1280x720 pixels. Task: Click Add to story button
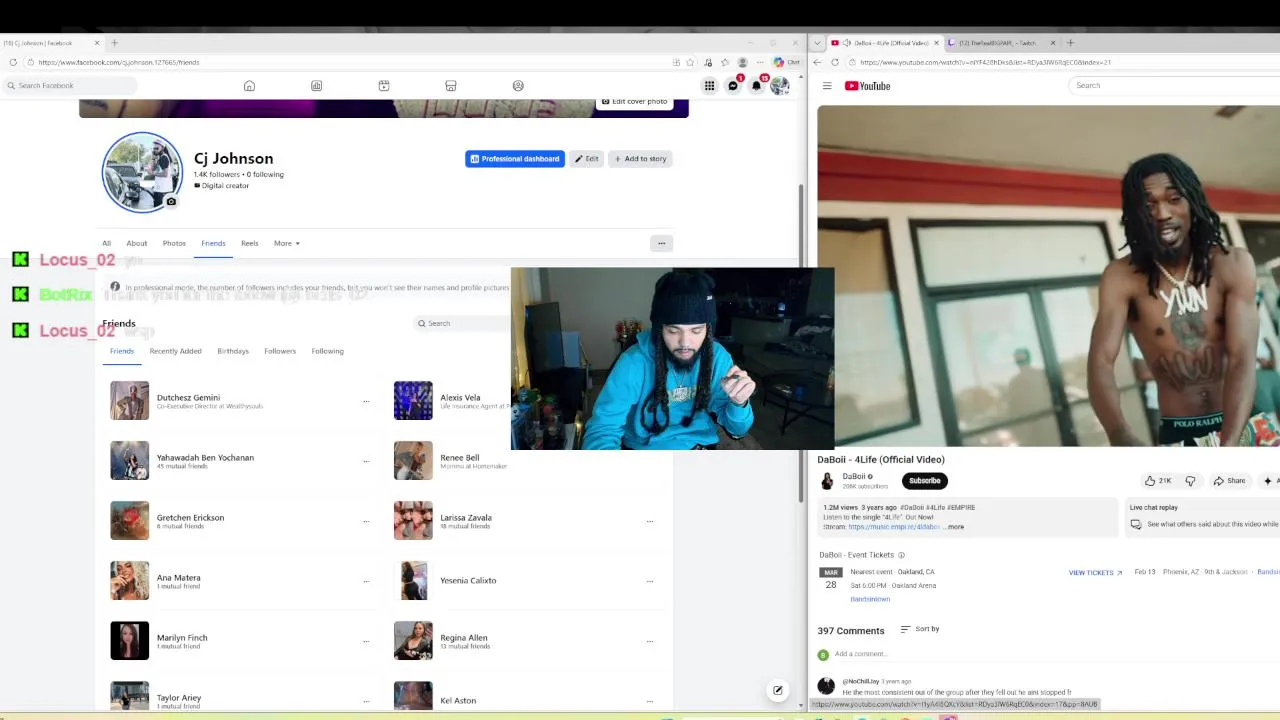640,159
